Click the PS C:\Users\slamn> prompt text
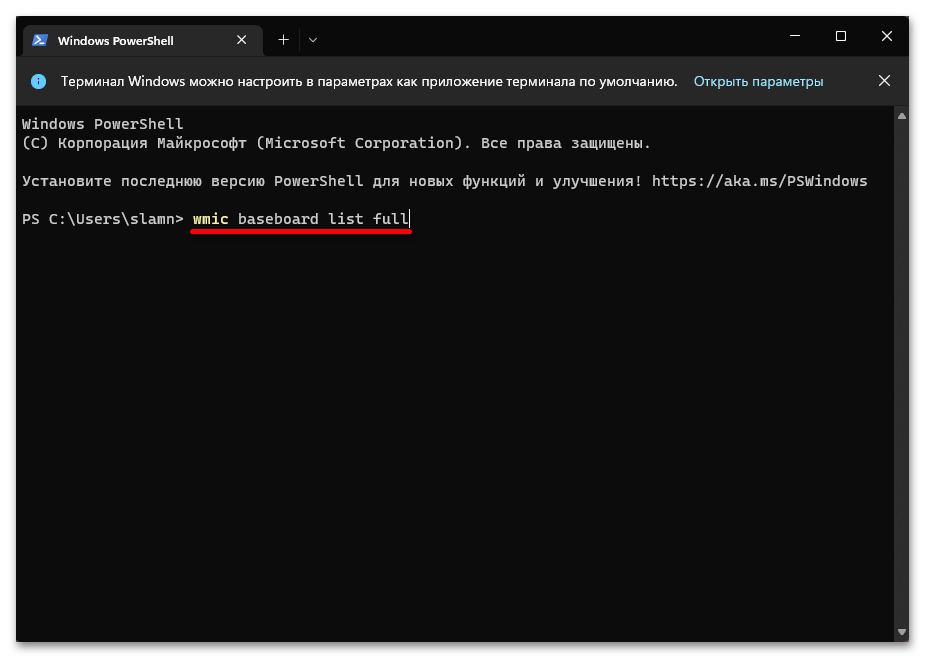This screenshot has width=925, height=658. point(103,219)
